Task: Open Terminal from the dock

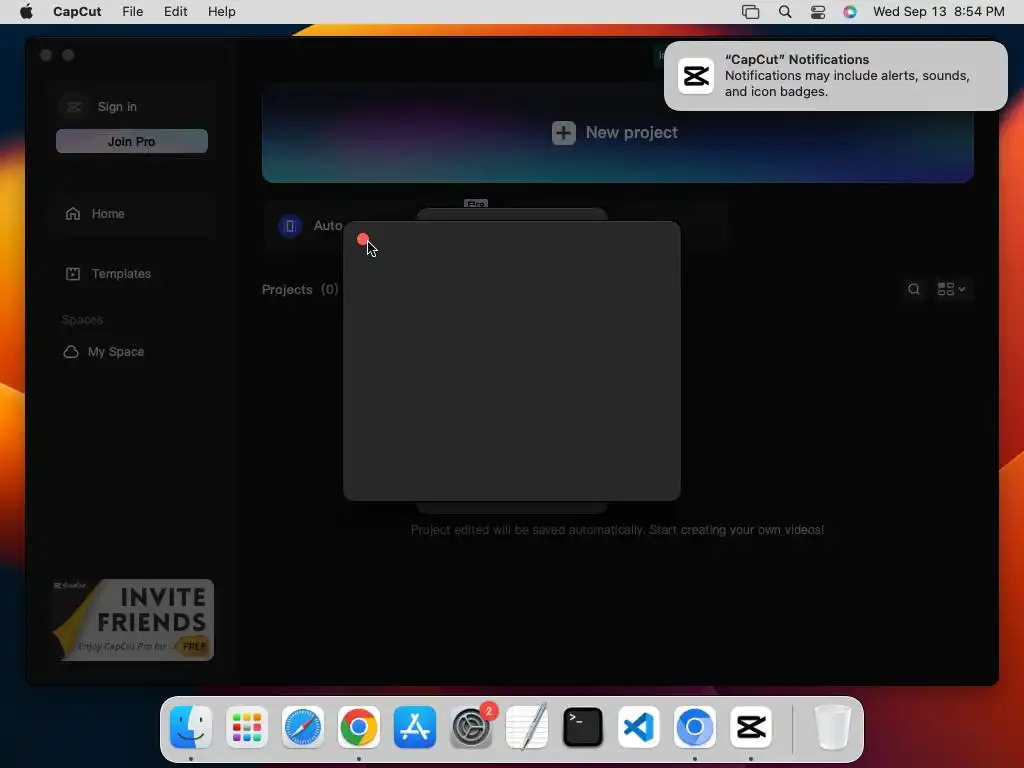Action: (583, 727)
